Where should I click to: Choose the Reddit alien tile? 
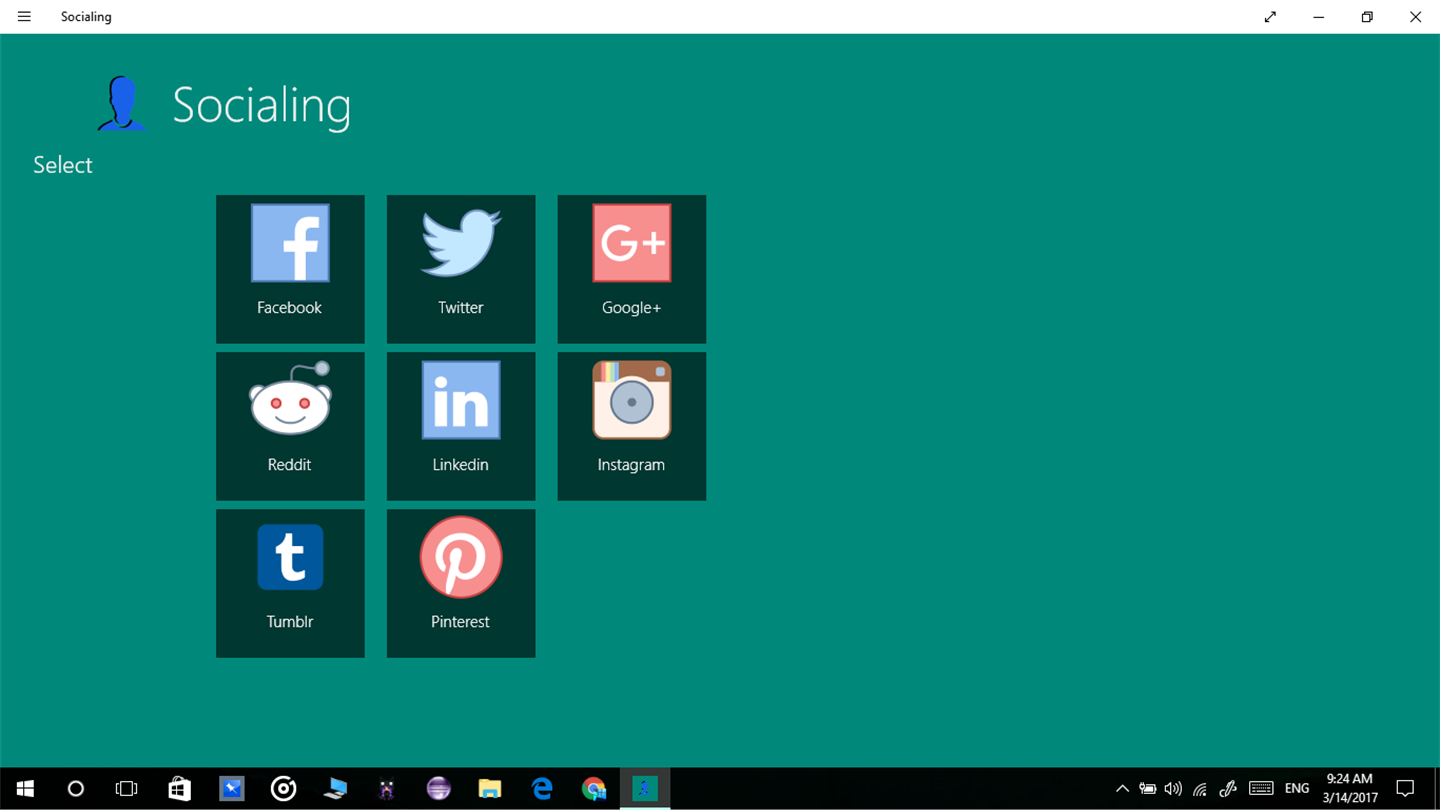click(290, 426)
